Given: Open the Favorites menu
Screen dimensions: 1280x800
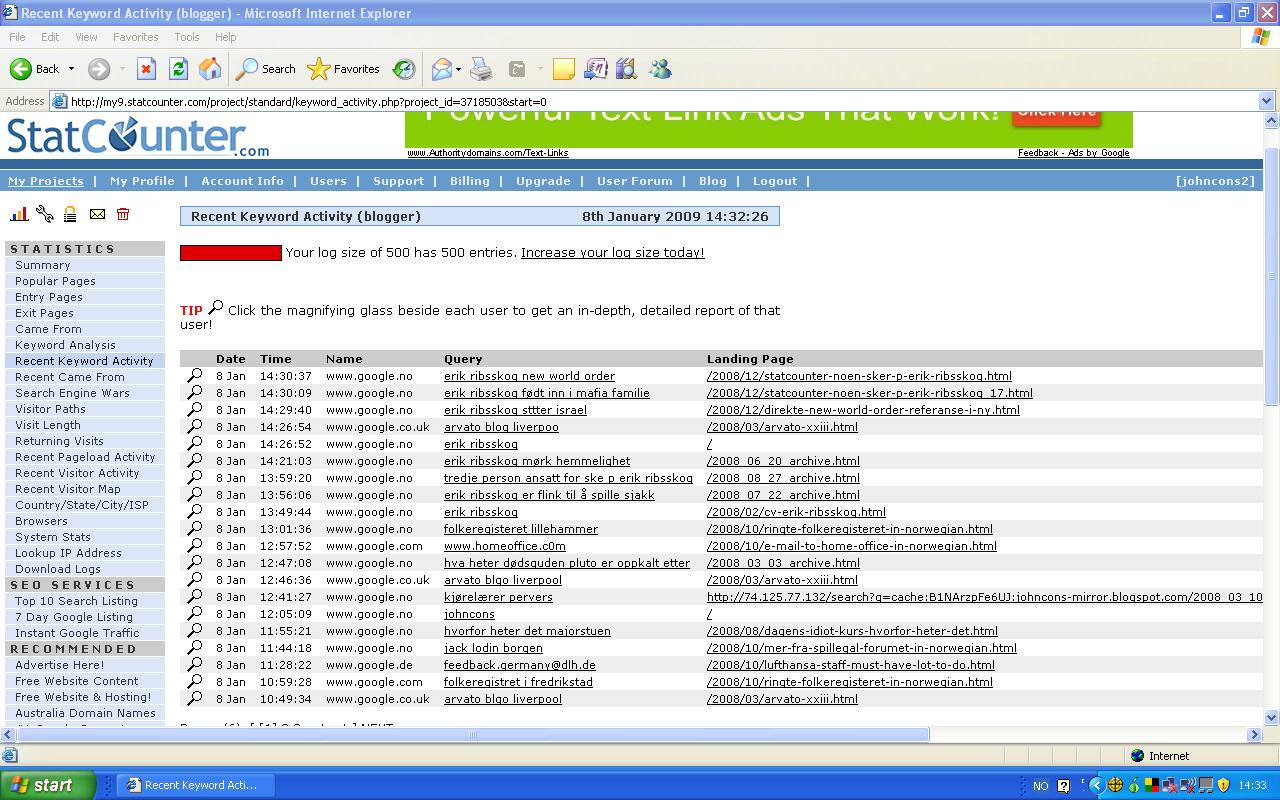Looking at the screenshot, I should coord(135,37).
